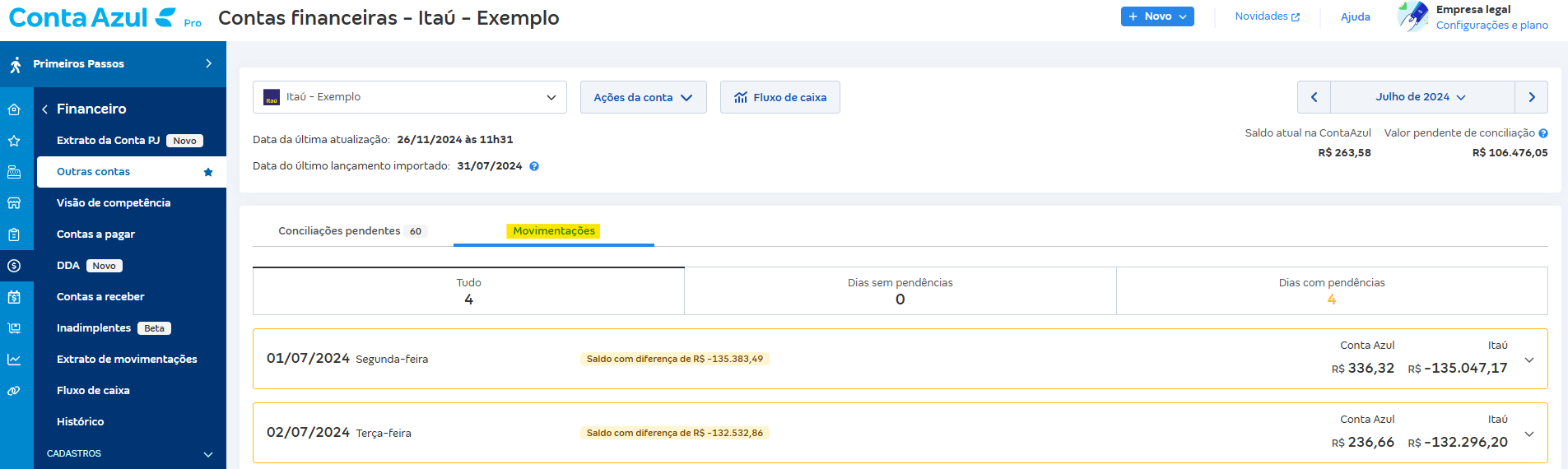Open the Julho de 2024 month selector
Viewport: 1568px width, 469px height.
1421,97
